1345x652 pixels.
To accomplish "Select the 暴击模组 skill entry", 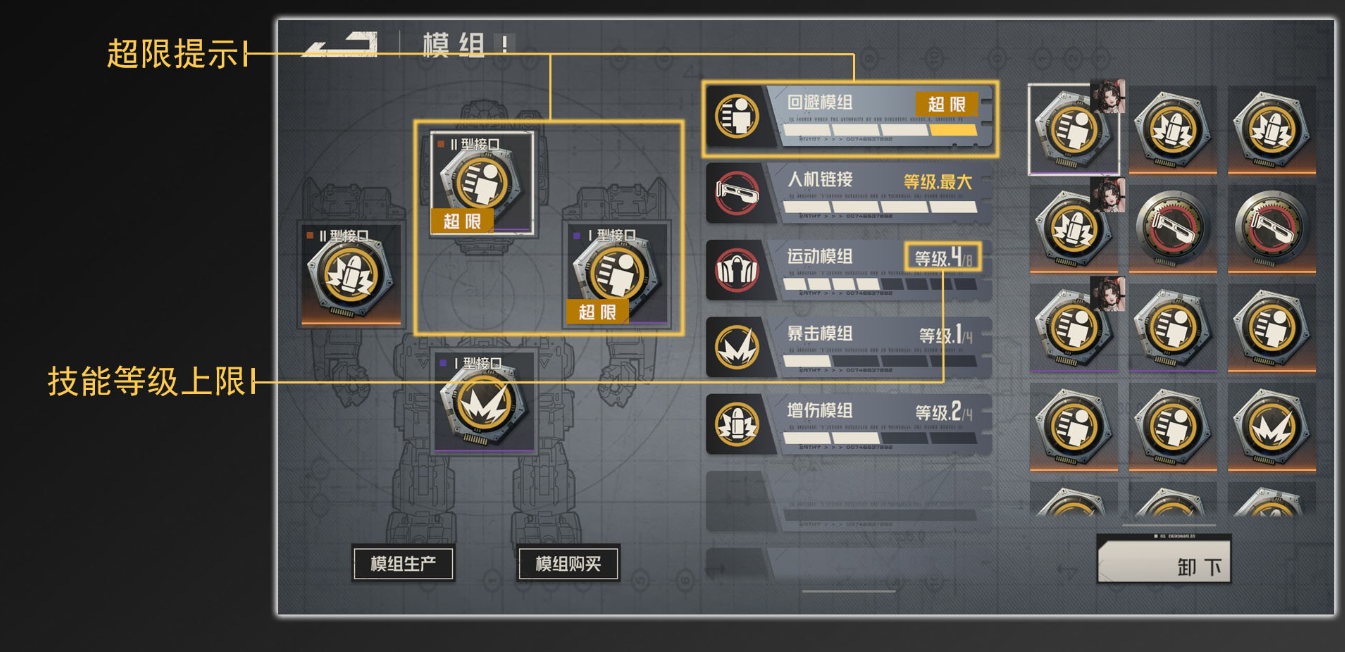I will pyautogui.click(x=849, y=347).
